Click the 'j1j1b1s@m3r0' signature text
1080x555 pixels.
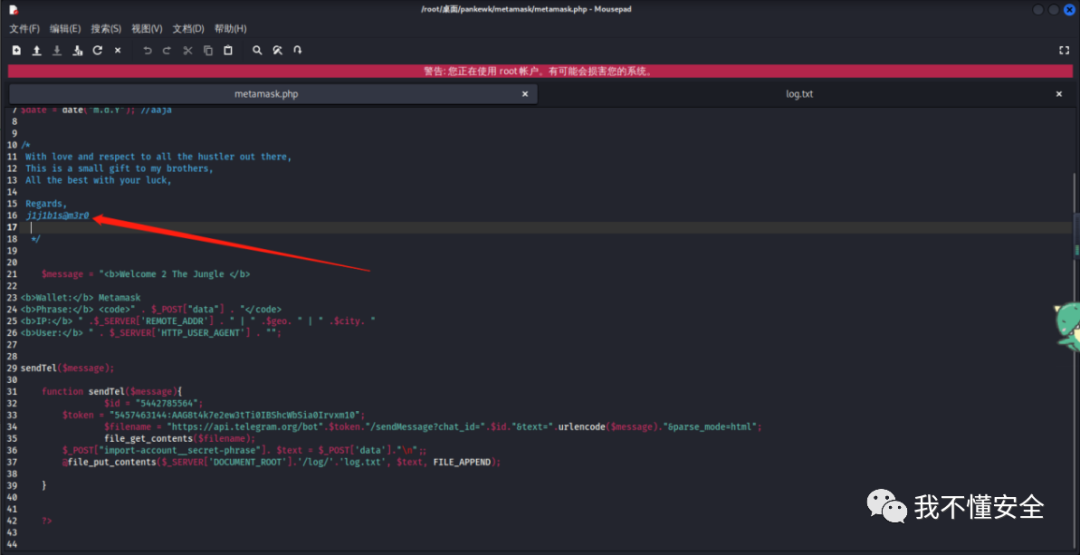point(57,216)
